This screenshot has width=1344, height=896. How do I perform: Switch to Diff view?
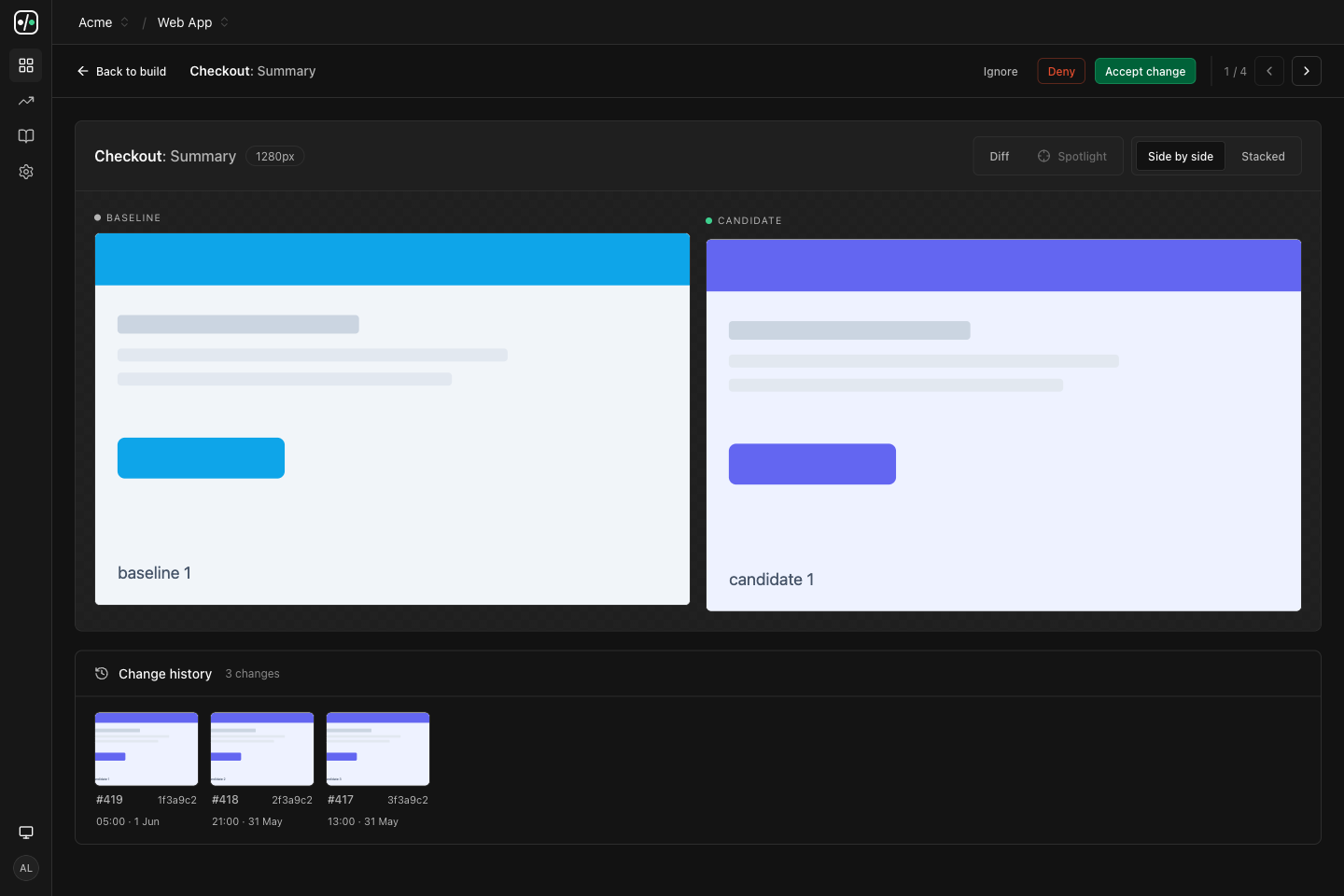pos(1000,156)
